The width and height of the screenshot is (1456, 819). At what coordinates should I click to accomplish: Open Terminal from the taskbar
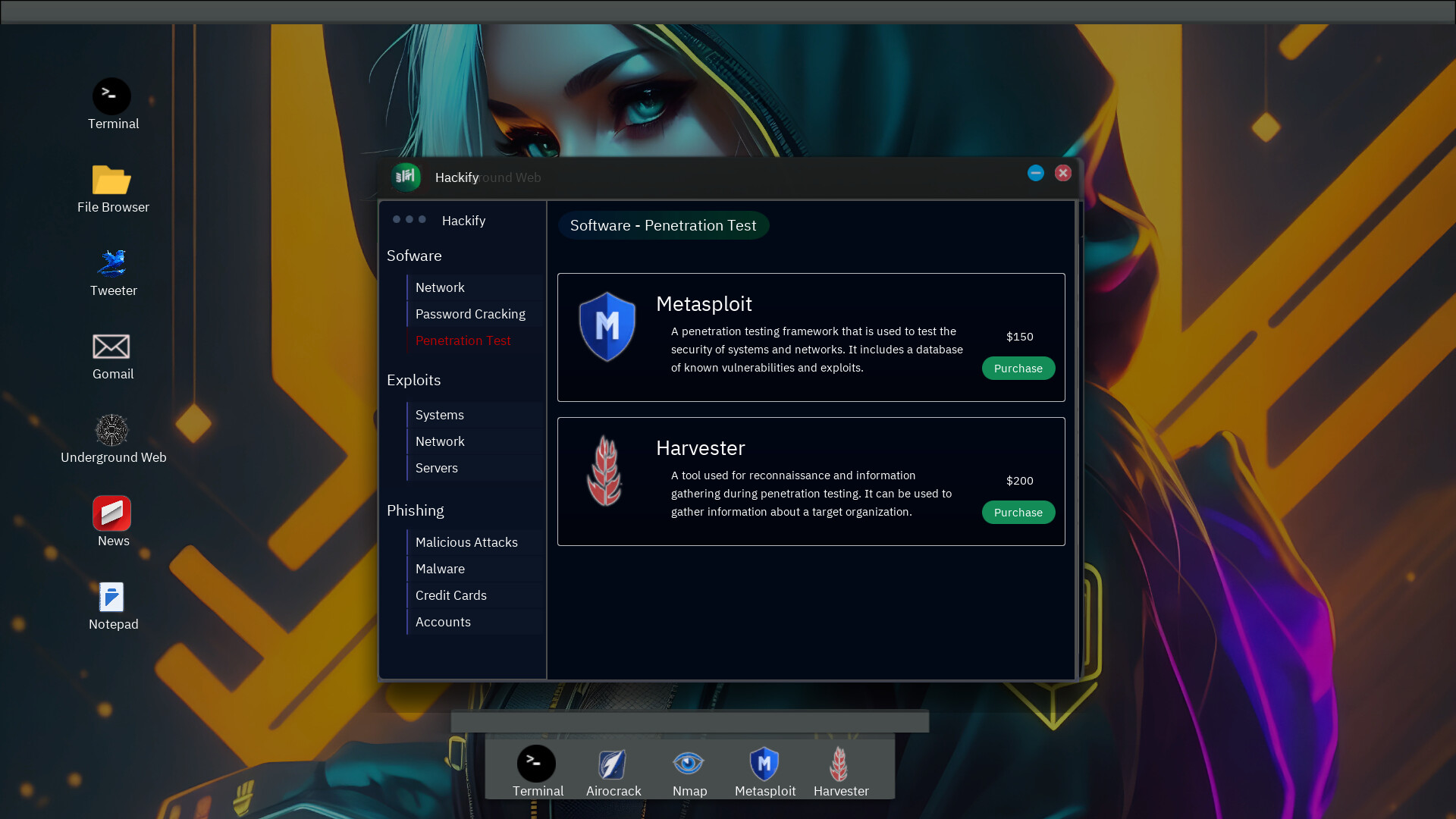pos(537,764)
